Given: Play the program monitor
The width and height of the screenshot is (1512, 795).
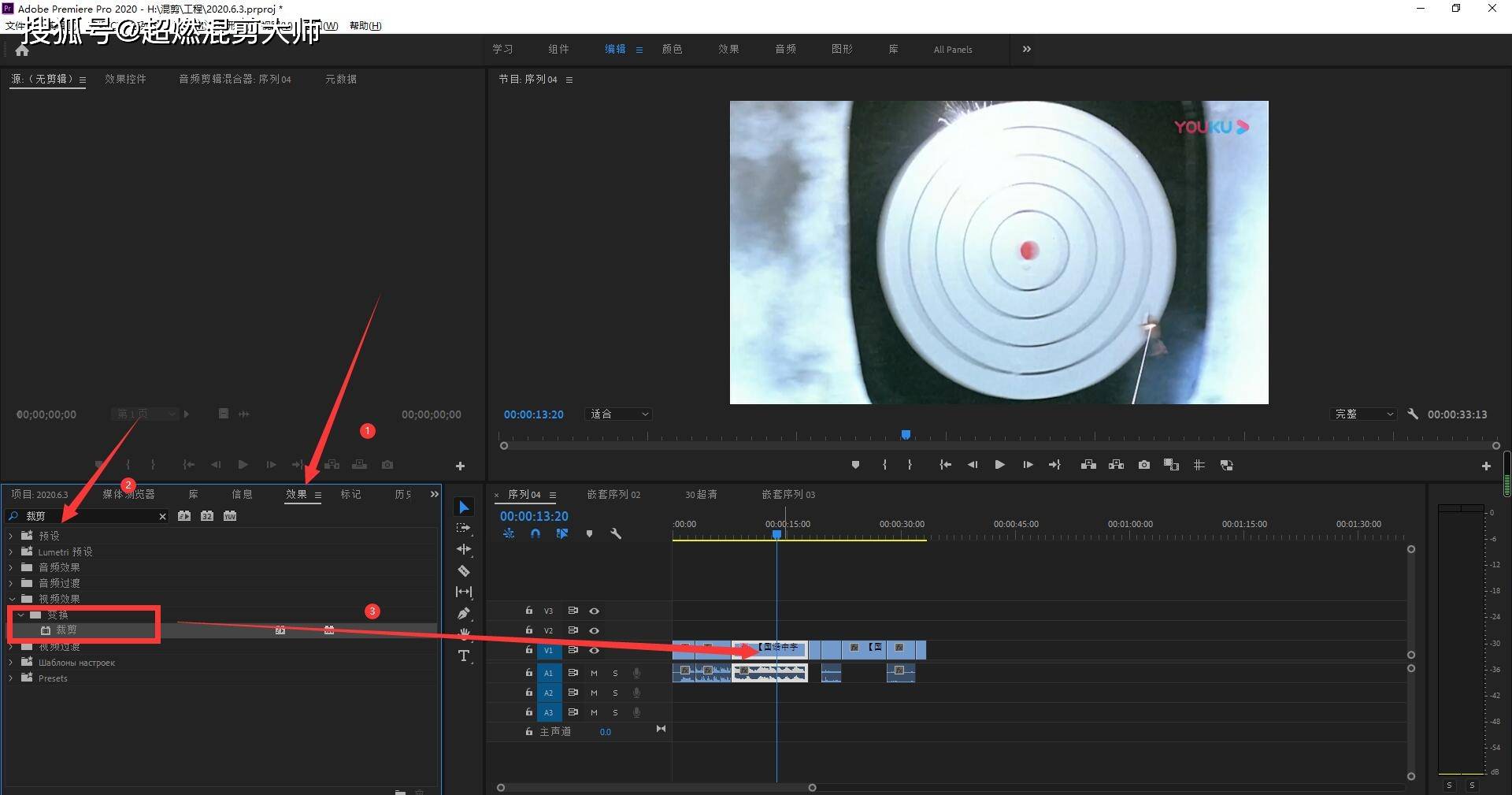Looking at the screenshot, I should (999, 465).
